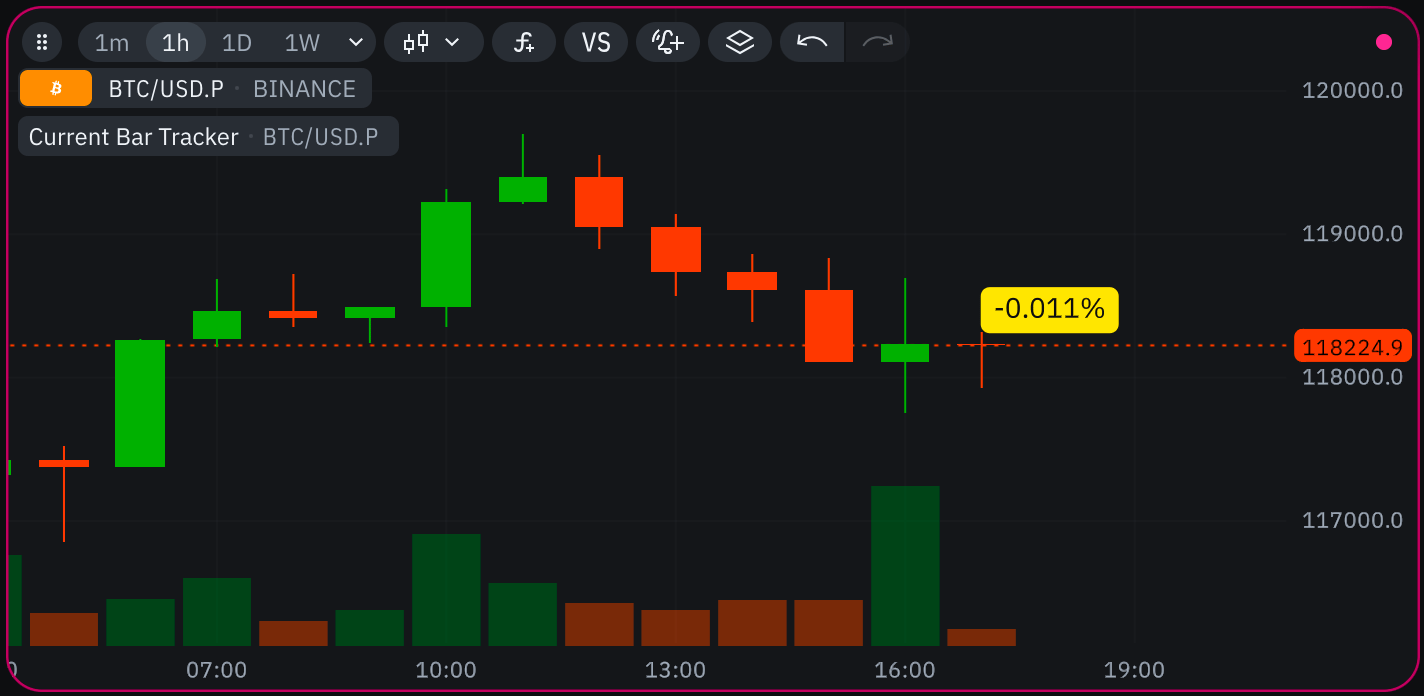Undo the last chart action
Screen dimensions: 1424x696
click(812, 42)
